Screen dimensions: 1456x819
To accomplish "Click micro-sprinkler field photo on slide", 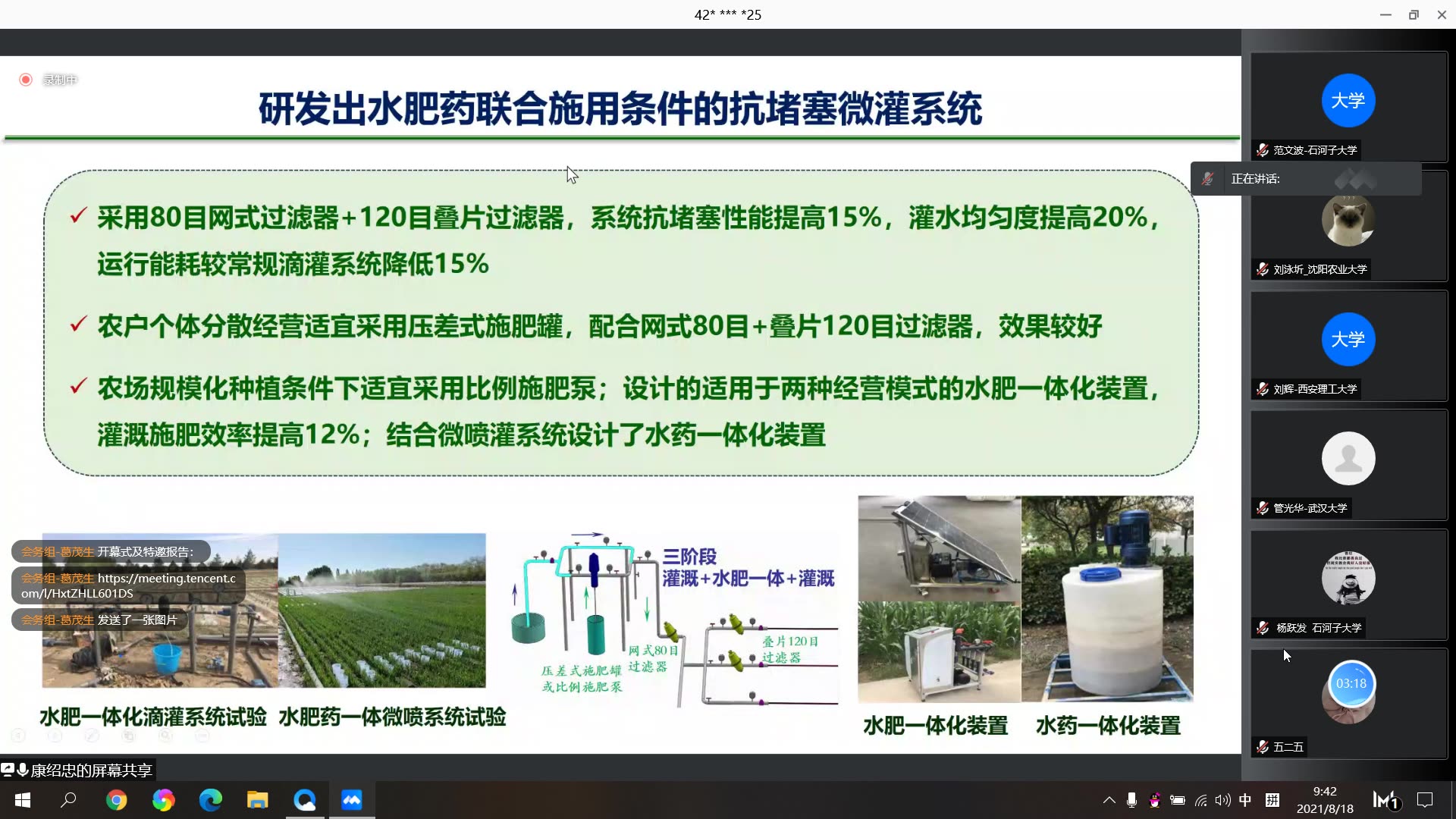I will [381, 610].
